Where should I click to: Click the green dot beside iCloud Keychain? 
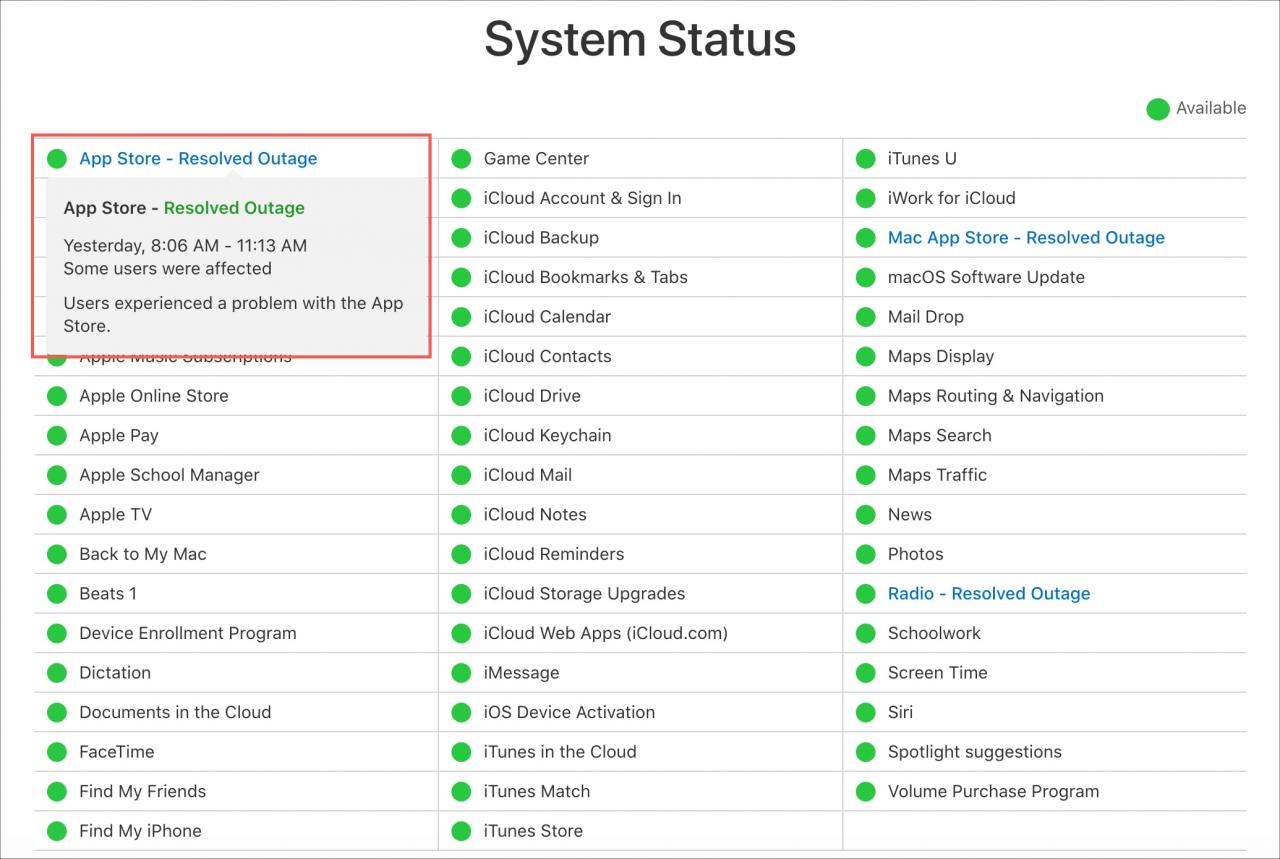(461, 436)
